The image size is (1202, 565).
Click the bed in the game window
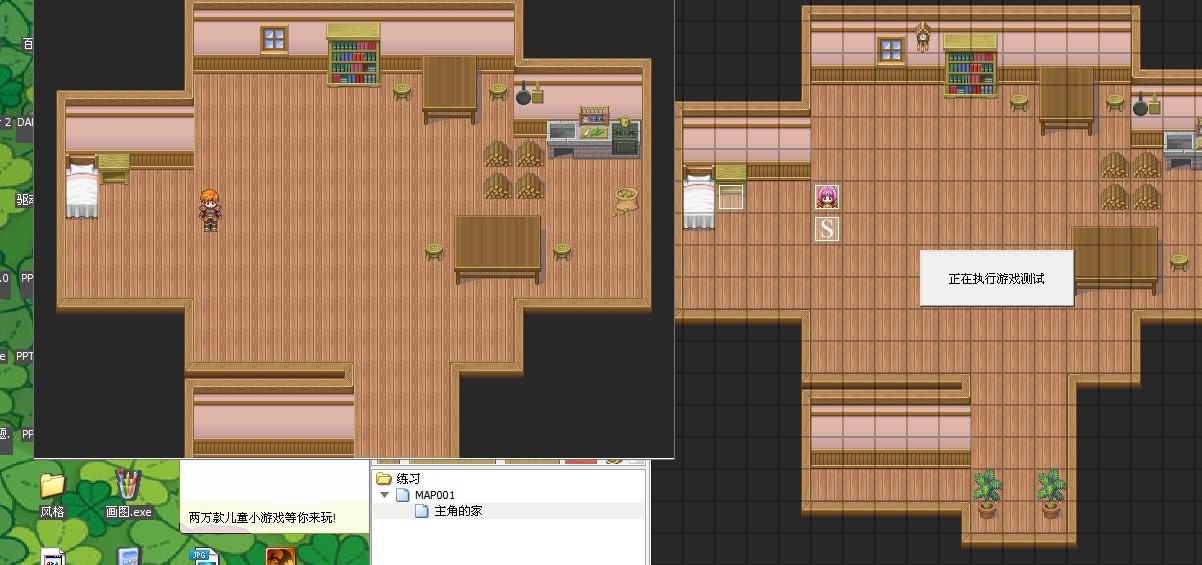83,187
